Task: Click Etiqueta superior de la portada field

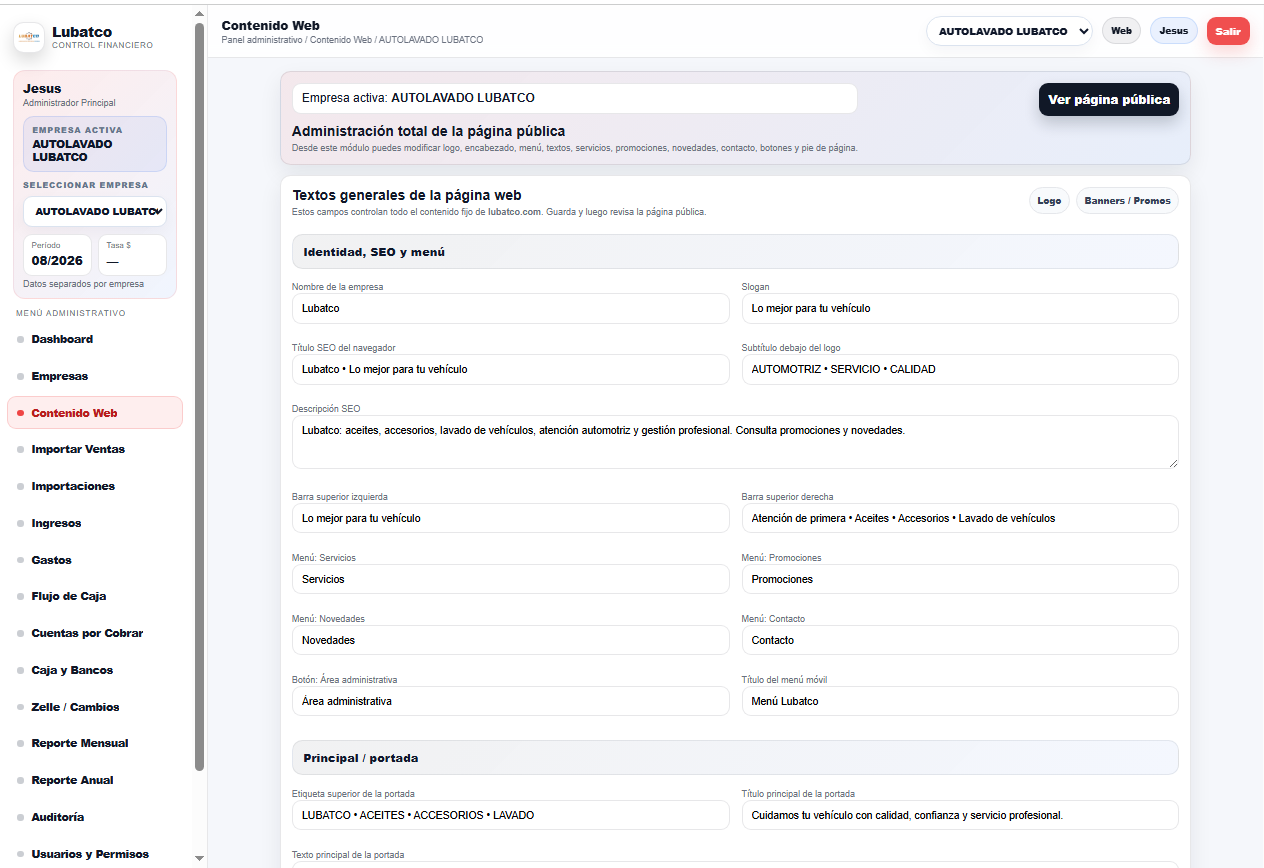Action: click(511, 815)
